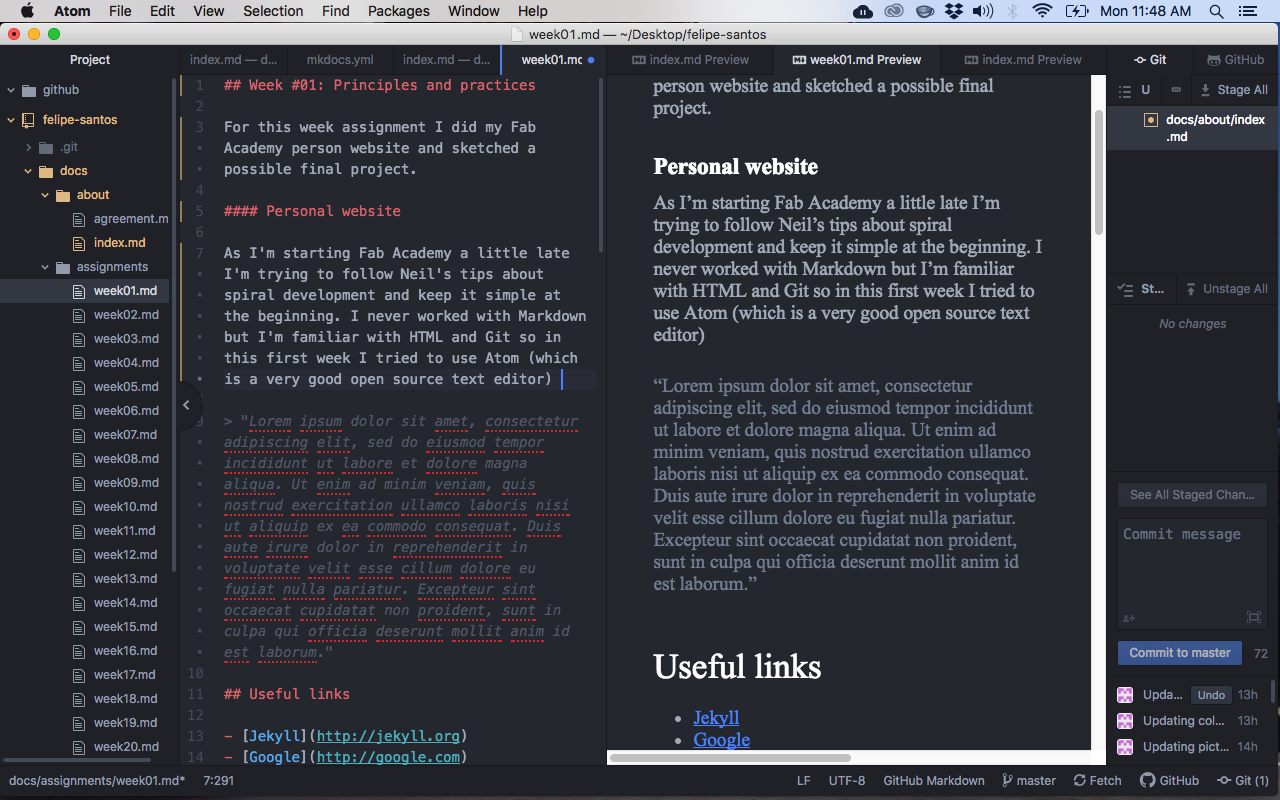The image size is (1280, 800).
Task: Click See All Staged Changes button
Action: coord(1192,494)
